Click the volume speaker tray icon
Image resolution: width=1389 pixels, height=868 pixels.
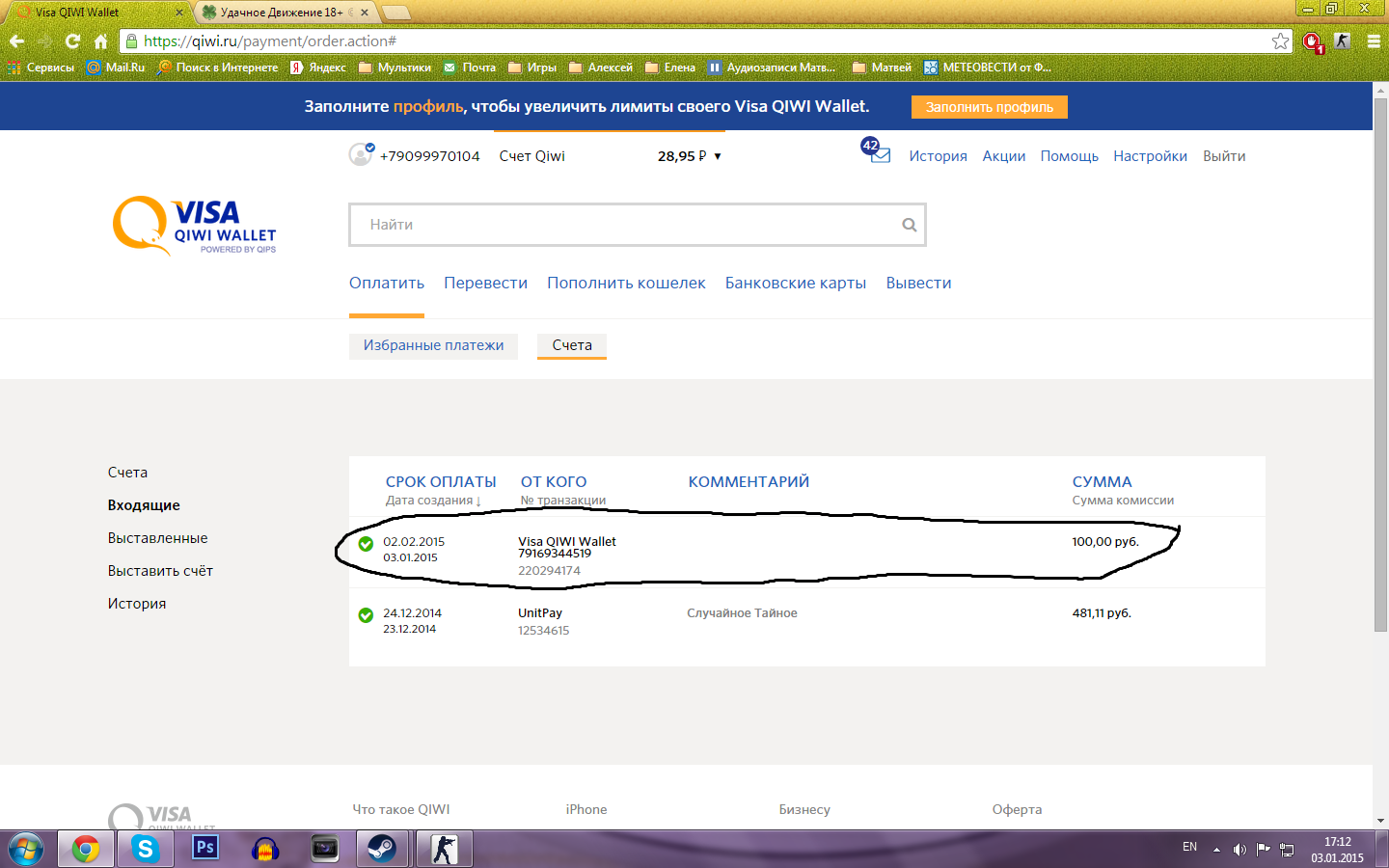tap(1239, 850)
